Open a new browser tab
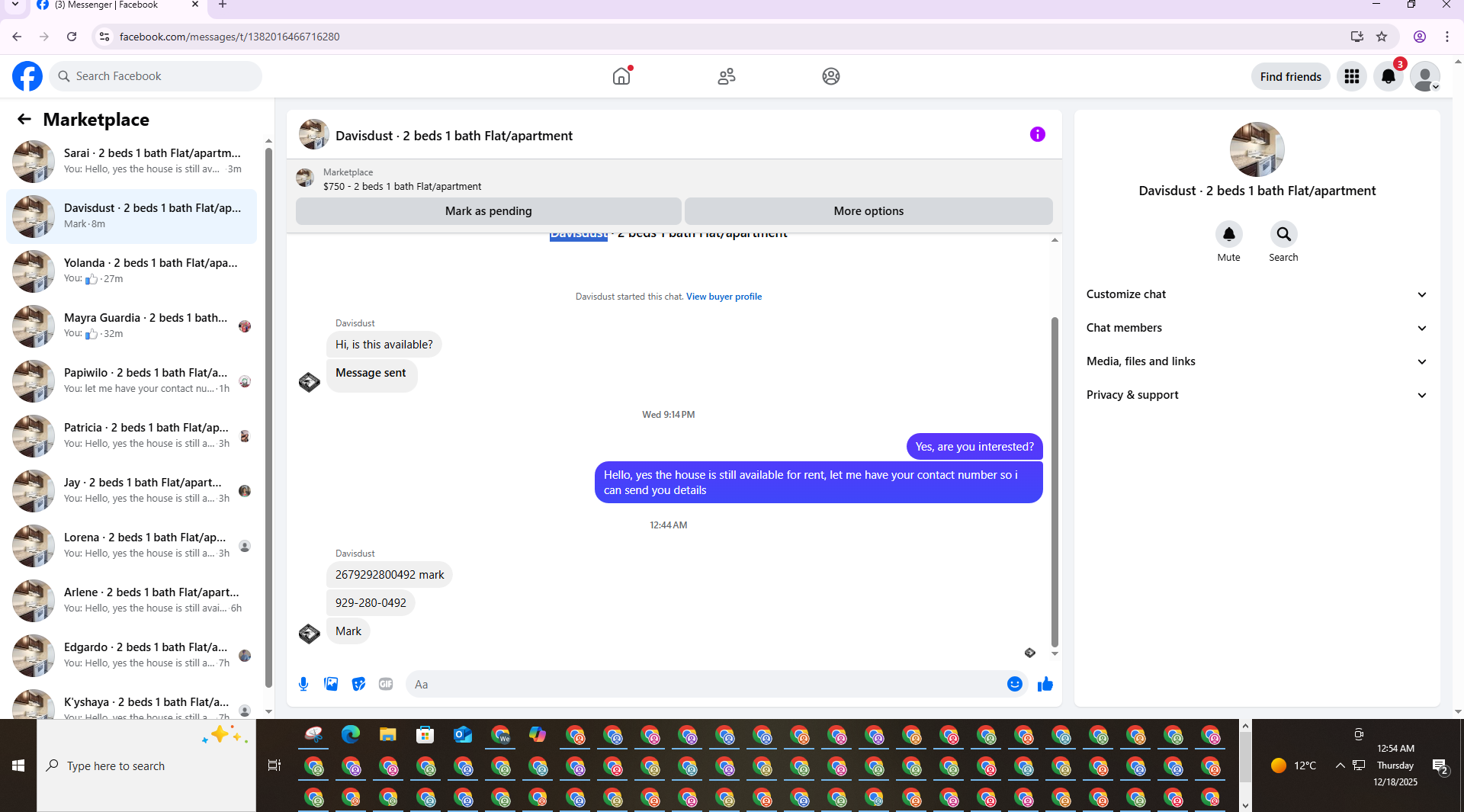 click(x=223, y=5)
